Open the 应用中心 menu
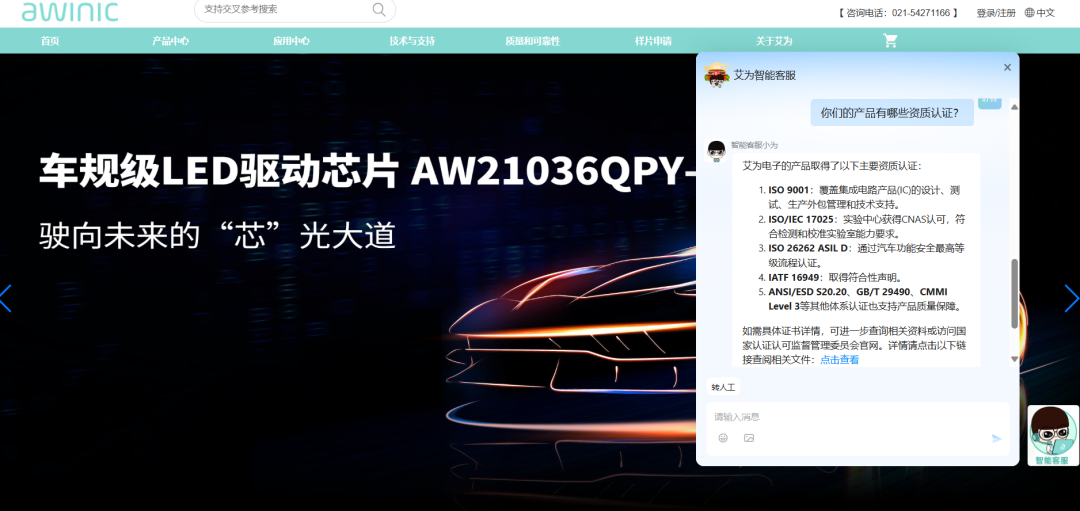This screenshot has width=1080, height=511. click(x=291, y=41)
